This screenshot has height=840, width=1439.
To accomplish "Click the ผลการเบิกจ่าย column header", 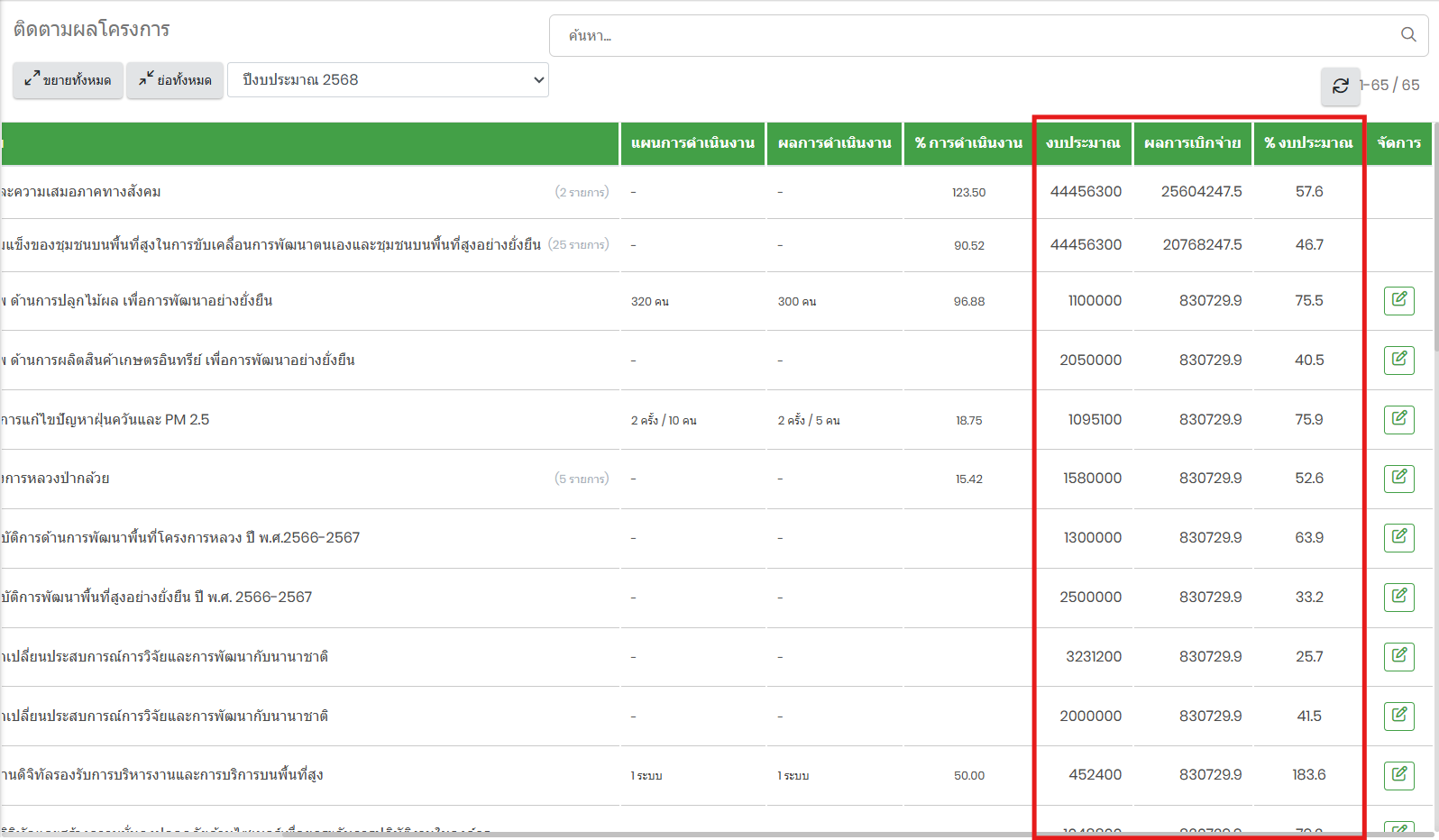I will click(x=1192, y=143).
